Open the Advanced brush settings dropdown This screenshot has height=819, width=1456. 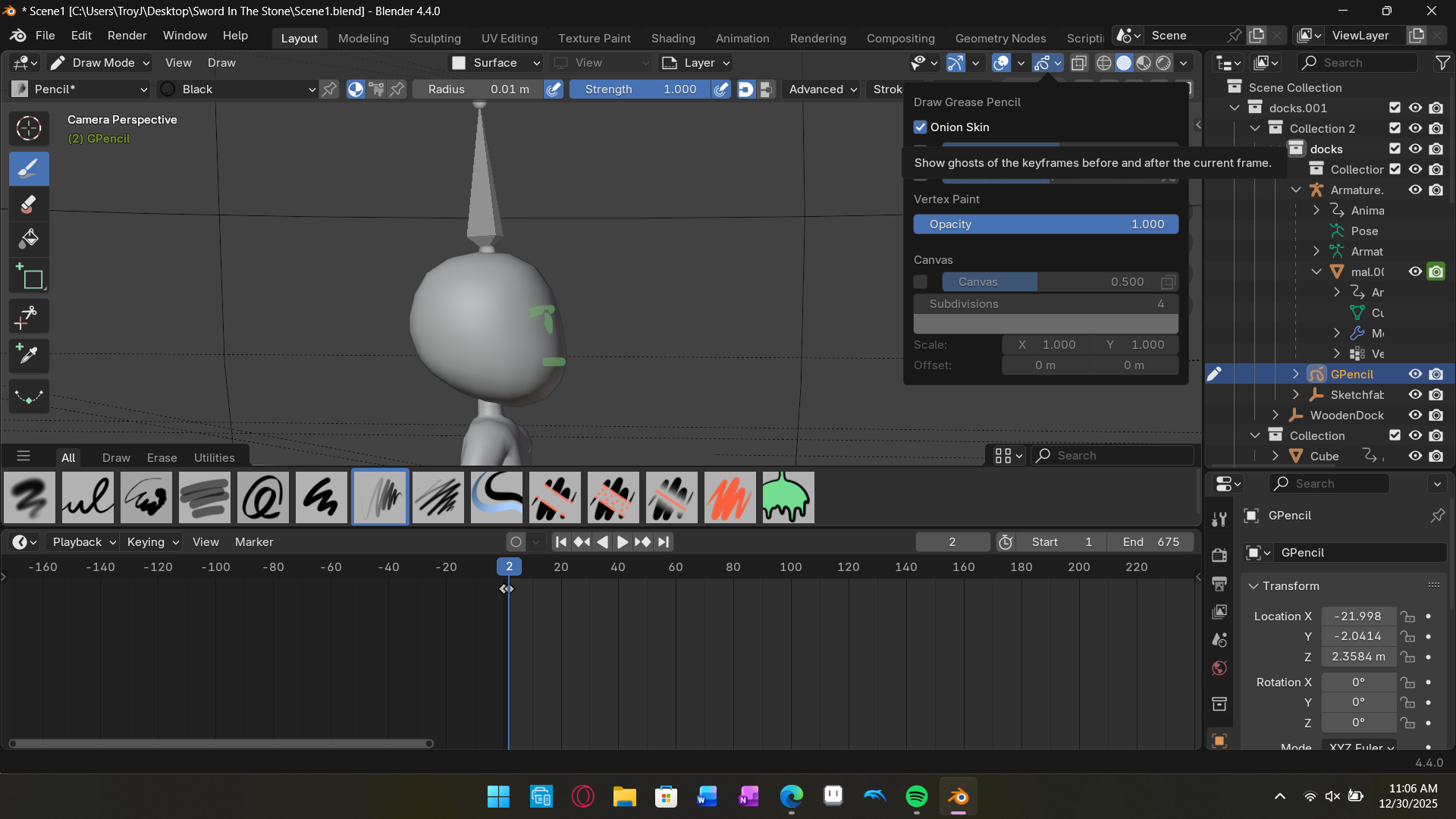[x=823, y=89]
